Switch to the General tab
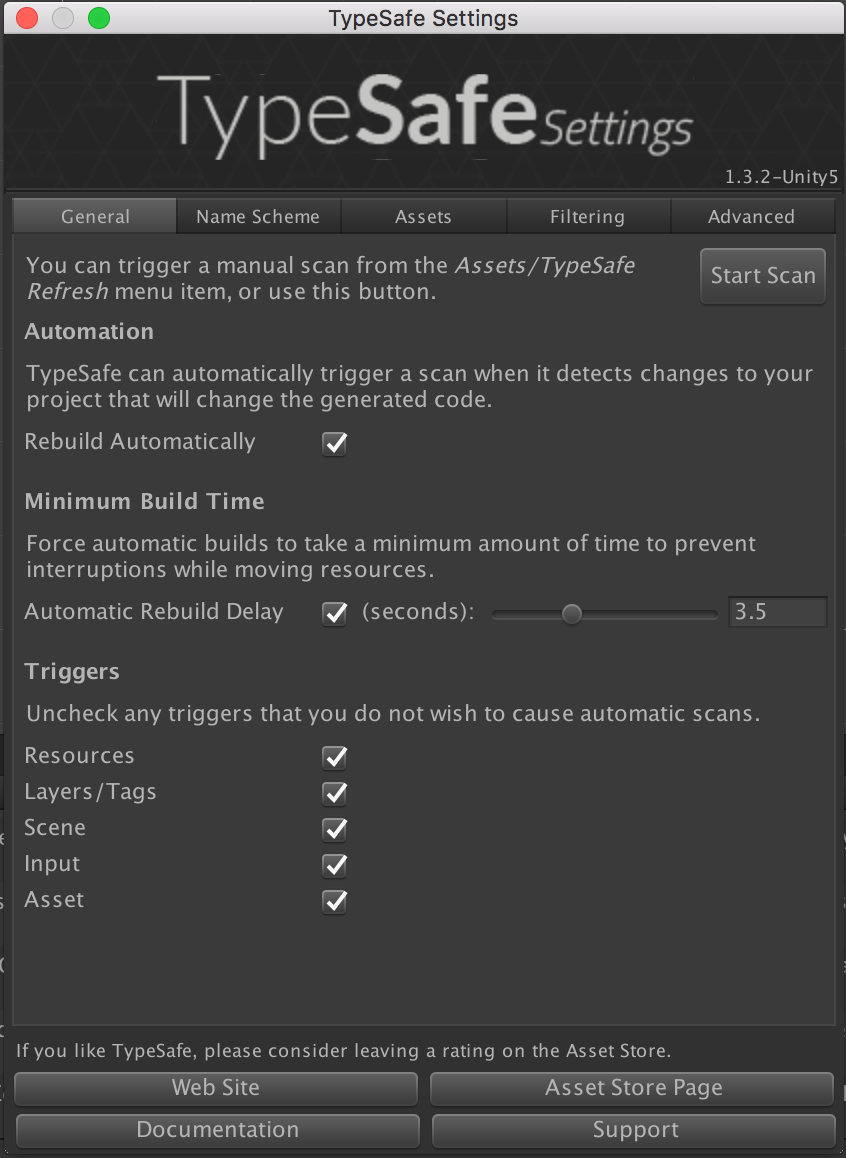The width and height of the screenshot is (846, 1158). click(95, 216)
